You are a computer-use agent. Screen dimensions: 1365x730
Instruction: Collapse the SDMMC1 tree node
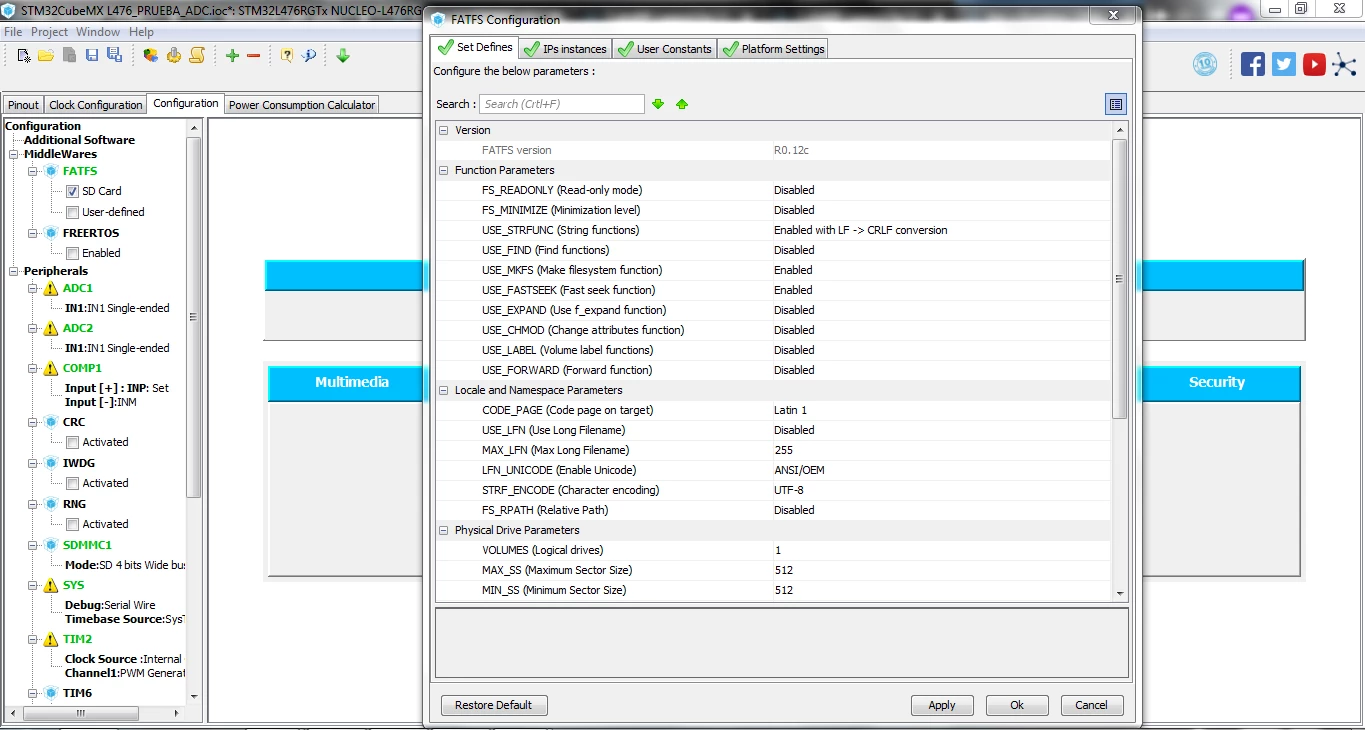33,545
